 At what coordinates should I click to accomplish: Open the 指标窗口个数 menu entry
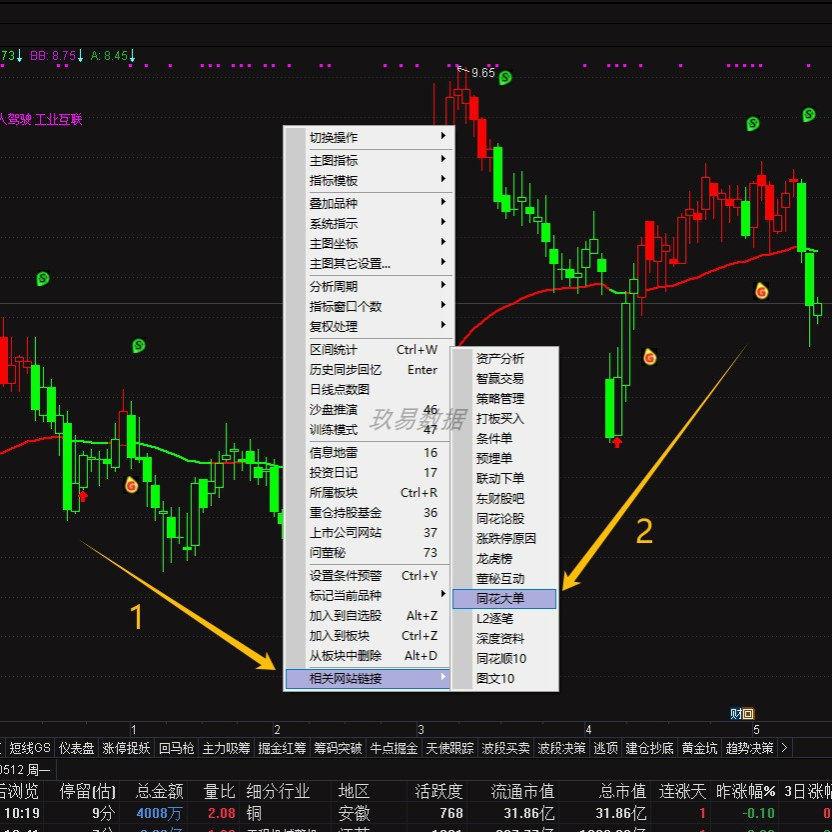point(368,306)
